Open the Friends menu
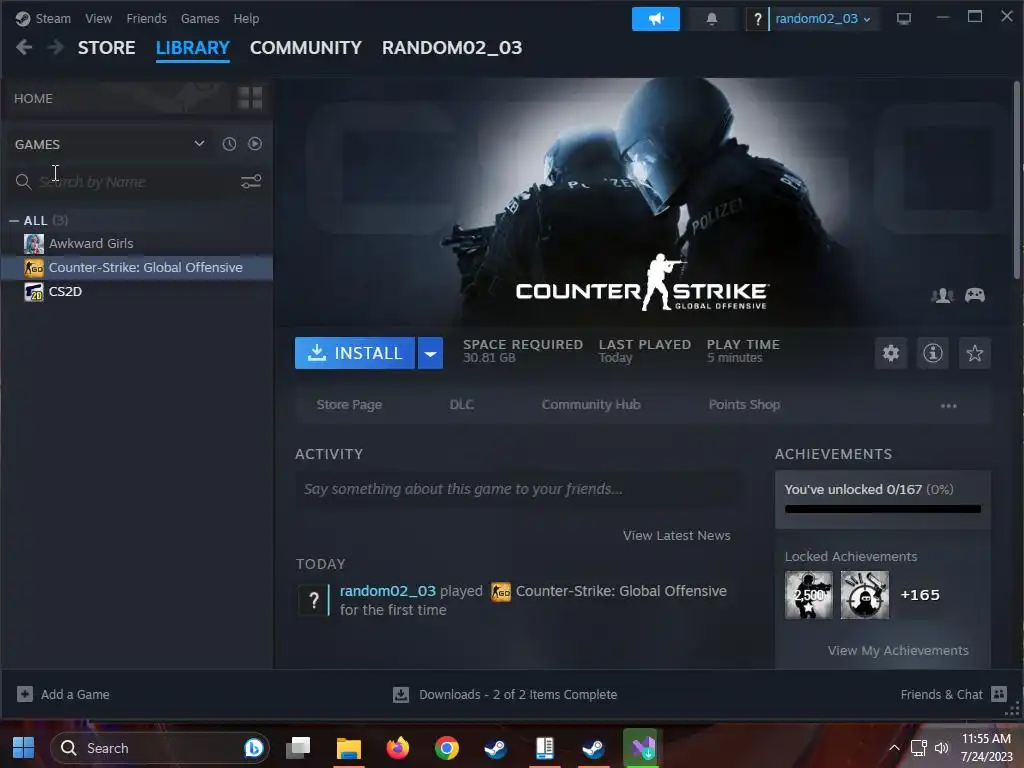This screenshot has height=768, width=1024. (146, 19)
